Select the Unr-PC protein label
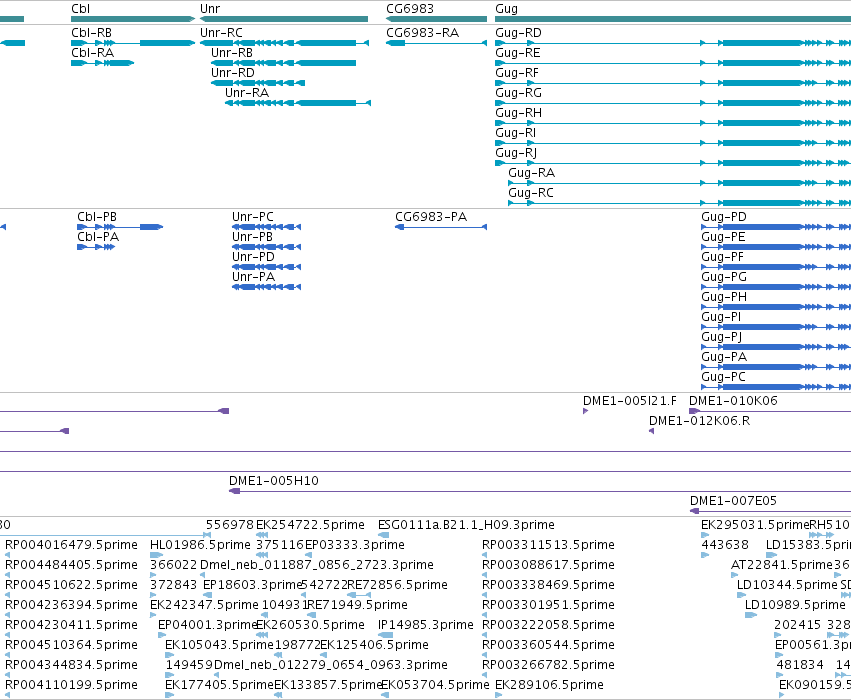Screen dimensions: 851x700 pyautogui.click(x=252, y=217)
